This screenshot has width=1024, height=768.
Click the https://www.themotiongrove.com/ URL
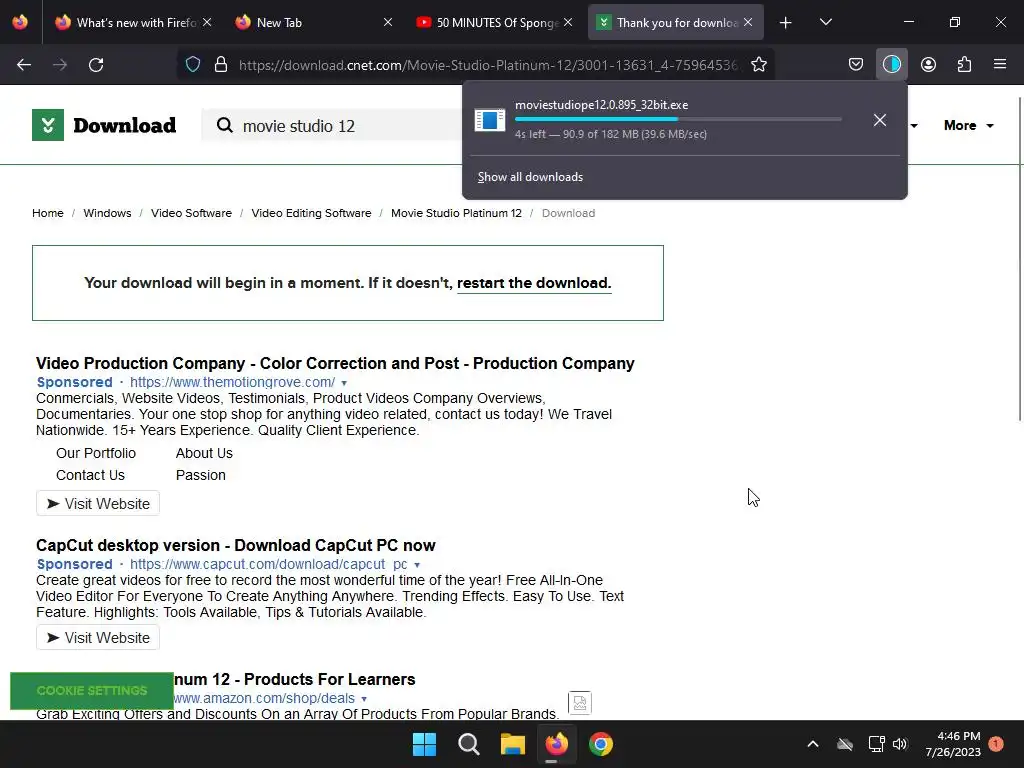point(232,383)
